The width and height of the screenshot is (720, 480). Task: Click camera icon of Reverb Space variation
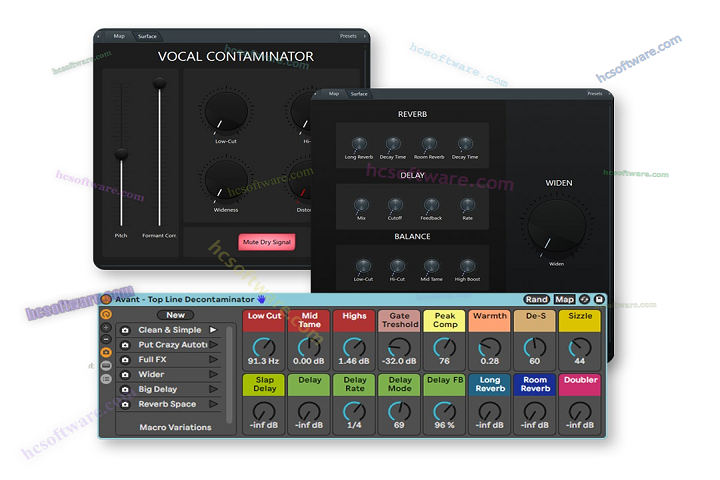(x=125, y=404)
